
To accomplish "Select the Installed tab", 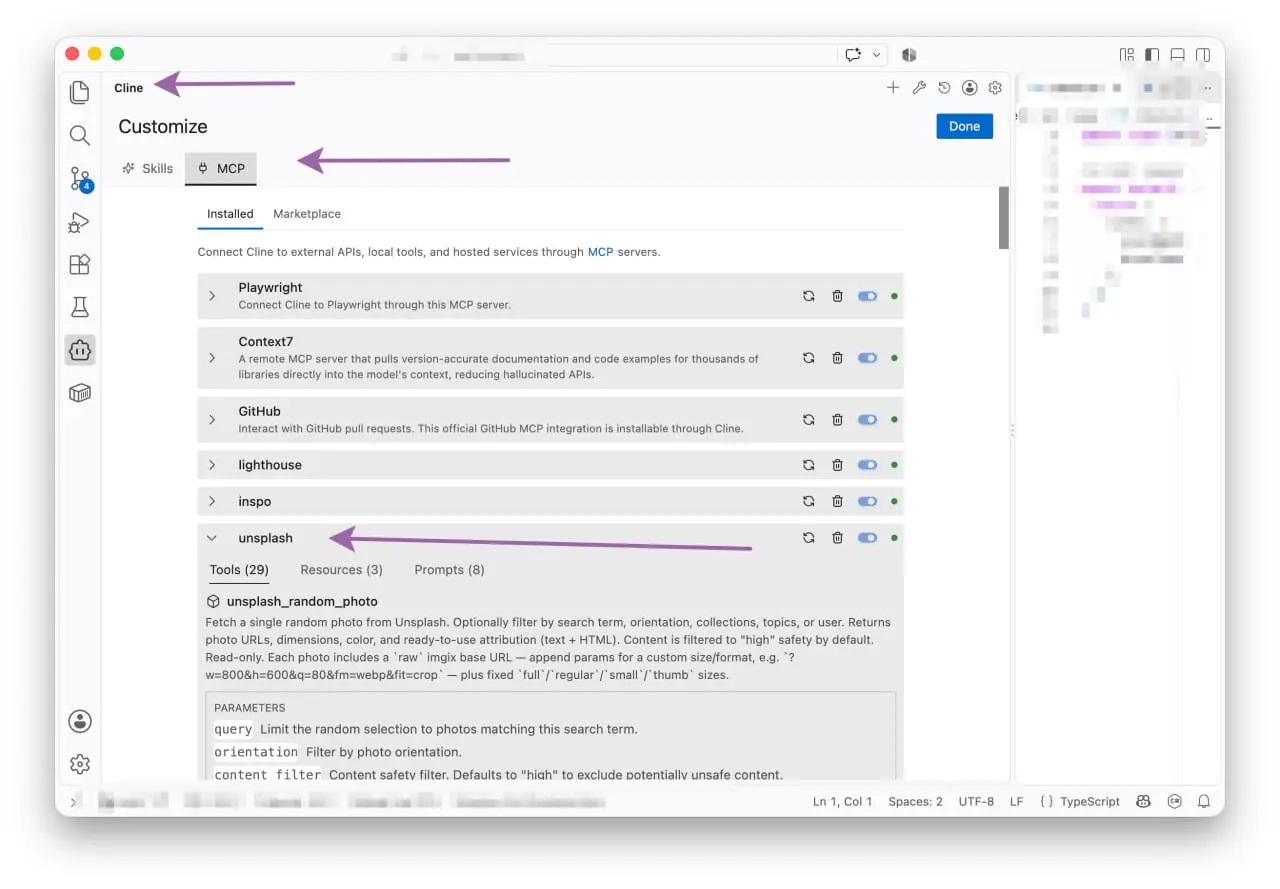I will pyautogui.click(x=230, y=214).
